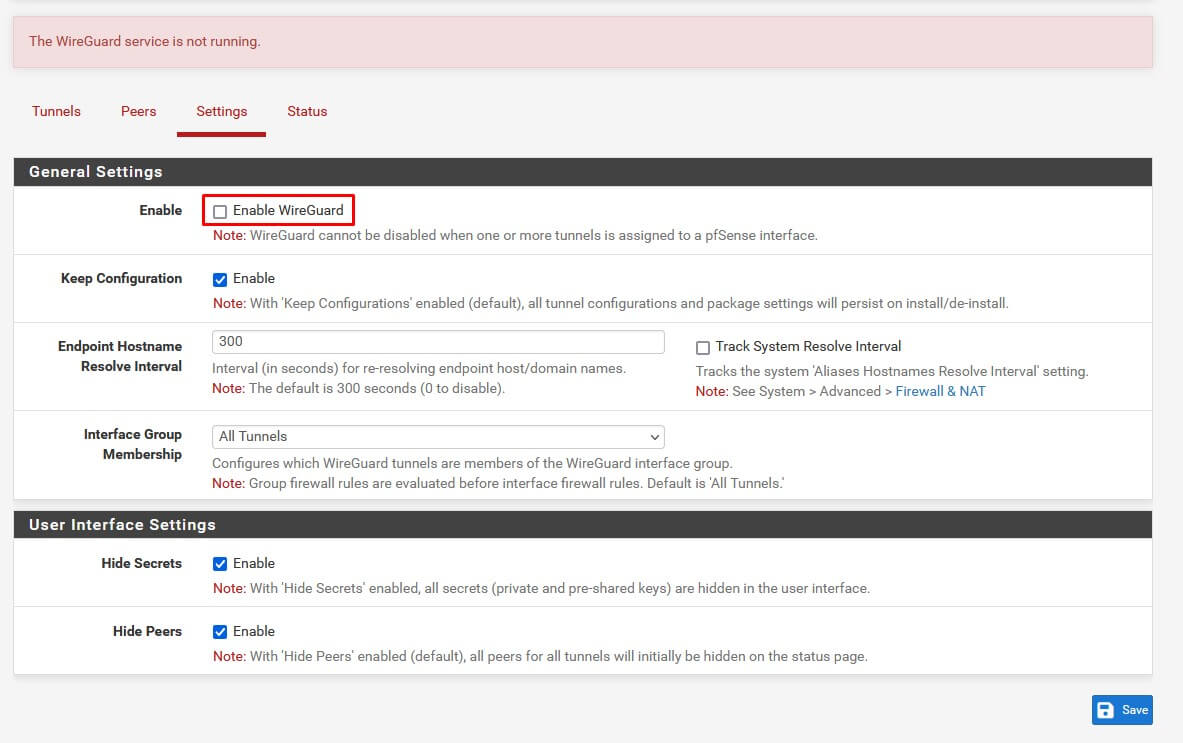Click the 'Endpoint Hostname Resolve Interval' label

[120, 356]
